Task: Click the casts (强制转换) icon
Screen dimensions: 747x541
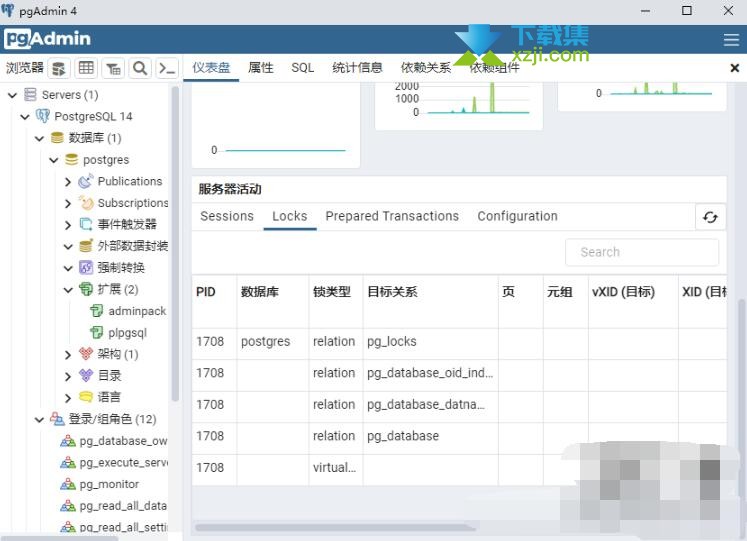Action: click(86, 268)
